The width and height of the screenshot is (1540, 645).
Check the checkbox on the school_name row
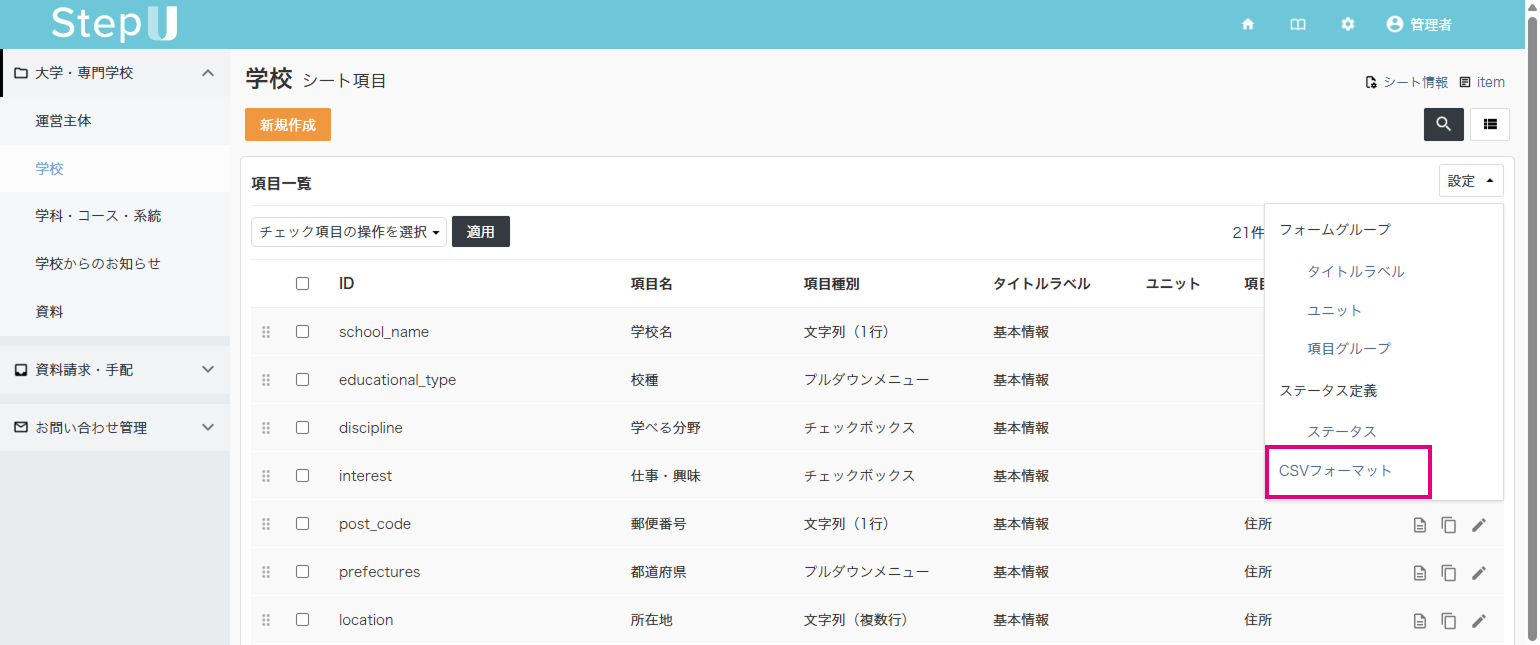coord(303,331)
